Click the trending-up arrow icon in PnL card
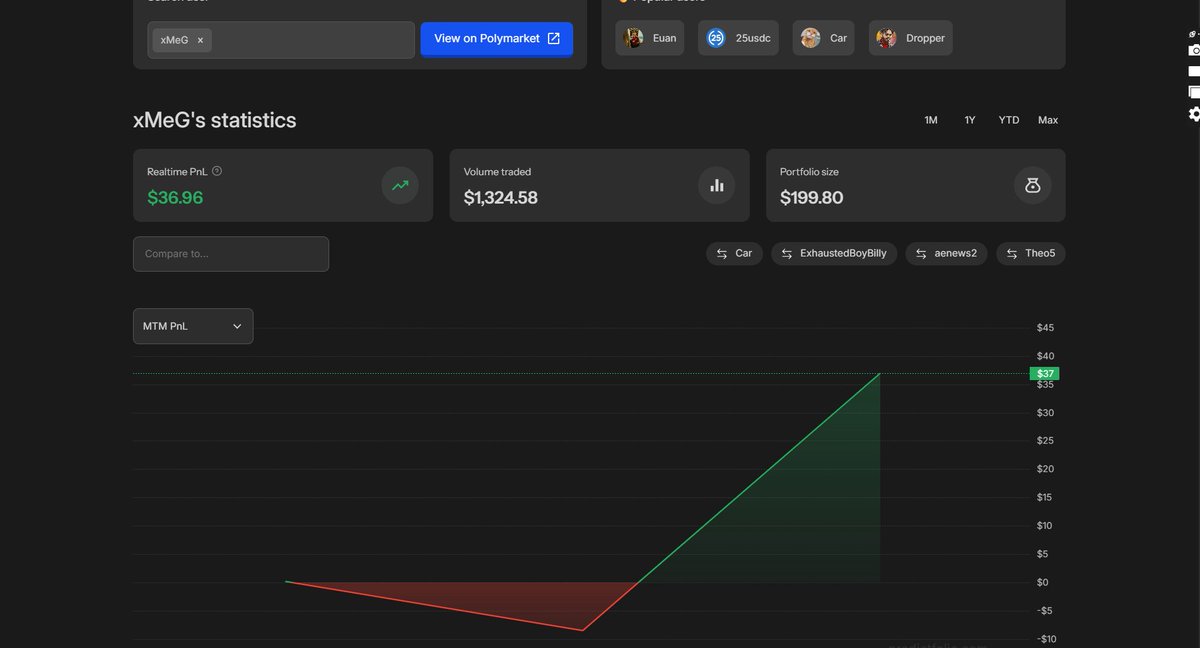 pos(400,185)
